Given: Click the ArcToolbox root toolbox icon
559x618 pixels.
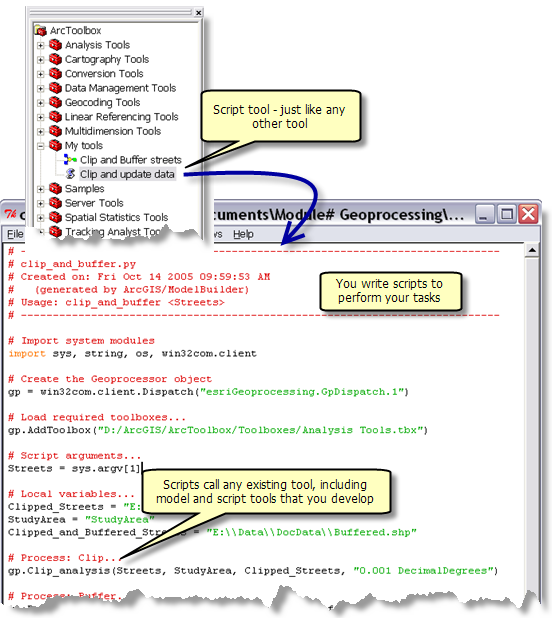Looking at the screenshot, I should coord(40,30).
